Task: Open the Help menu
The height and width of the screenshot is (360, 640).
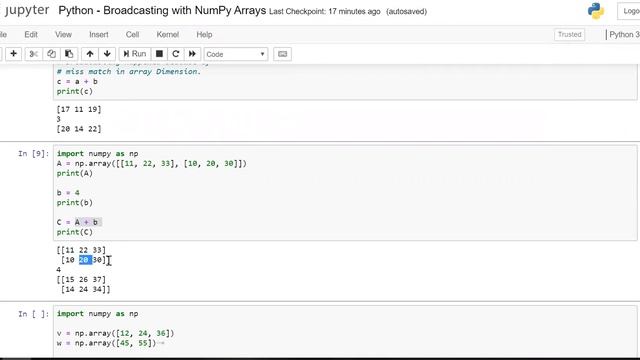Action: pos(204,35)
